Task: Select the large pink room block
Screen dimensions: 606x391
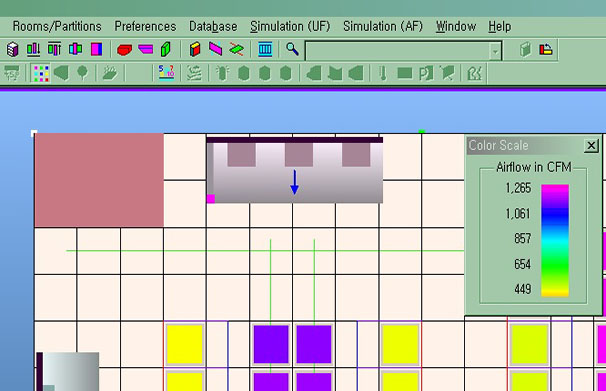Action: [x=99, y=180]
